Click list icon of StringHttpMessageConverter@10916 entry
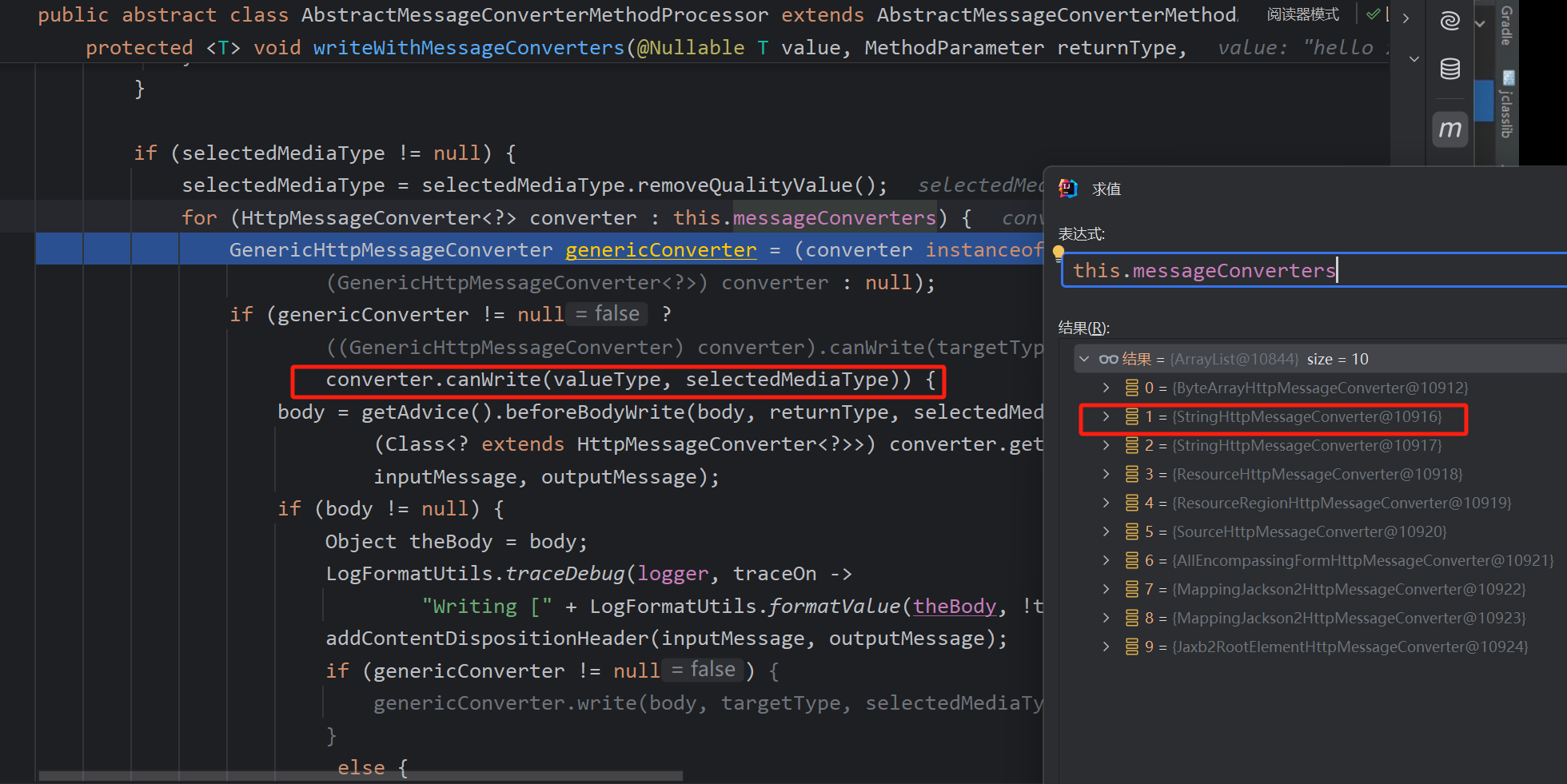 (1131, 416)
